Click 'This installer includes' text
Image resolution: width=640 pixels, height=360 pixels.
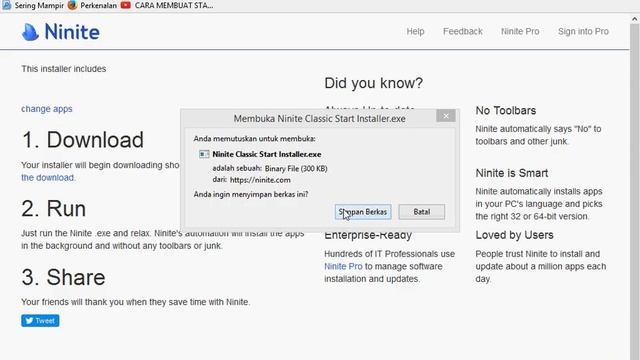click(x=64, y=69)
